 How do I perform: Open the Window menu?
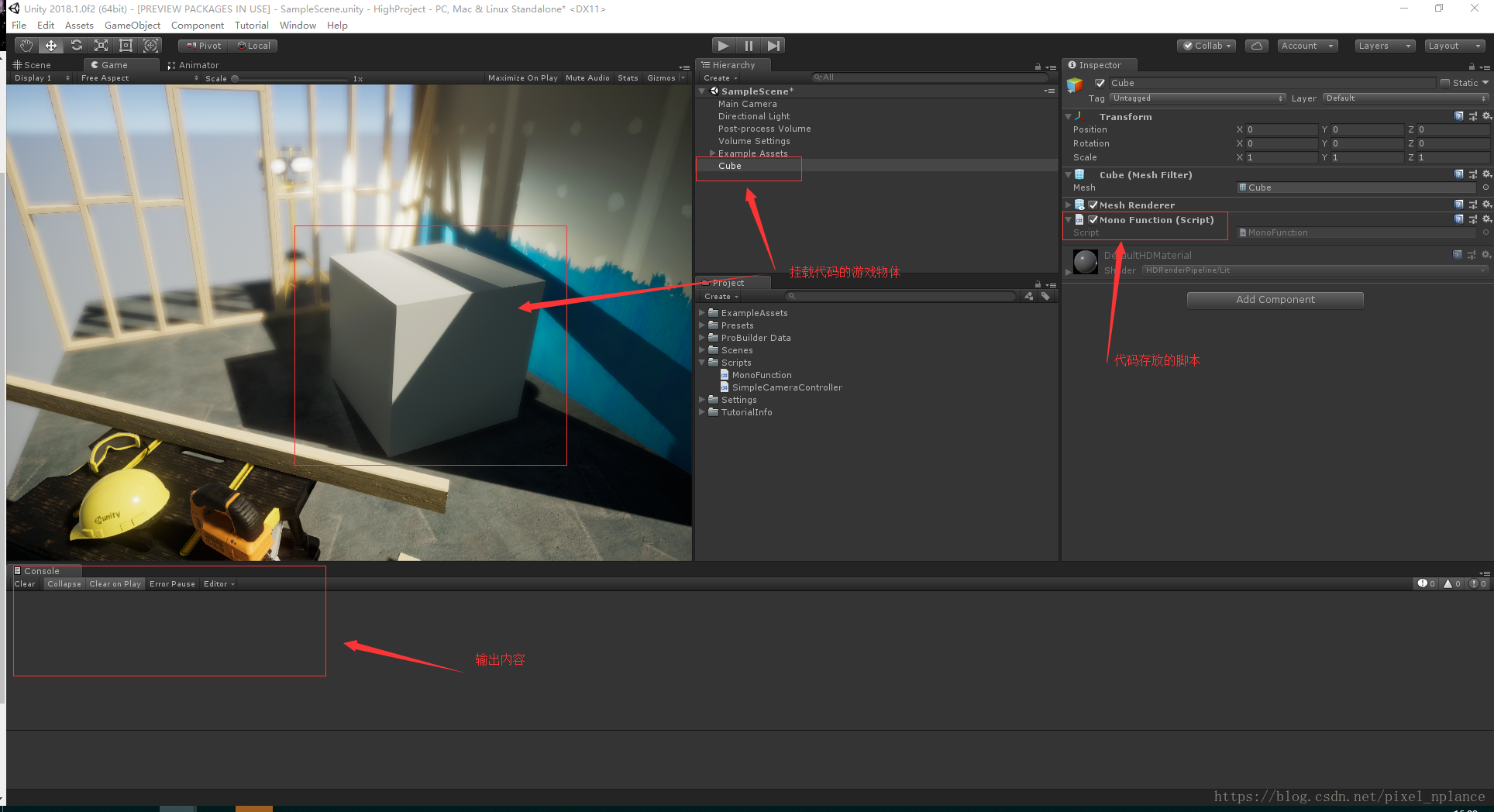click(298, 26)
